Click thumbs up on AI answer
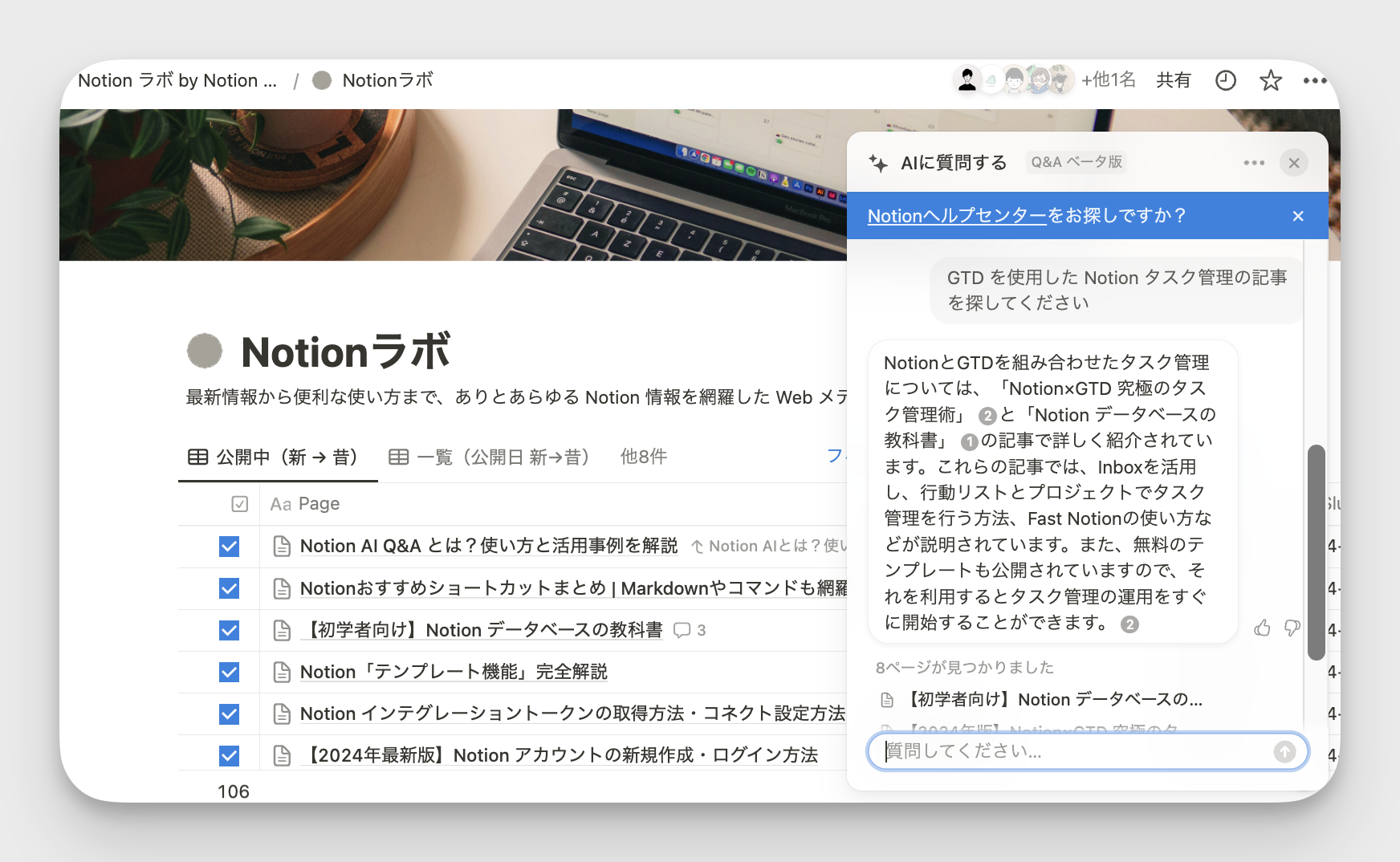 coord(1262,628)
